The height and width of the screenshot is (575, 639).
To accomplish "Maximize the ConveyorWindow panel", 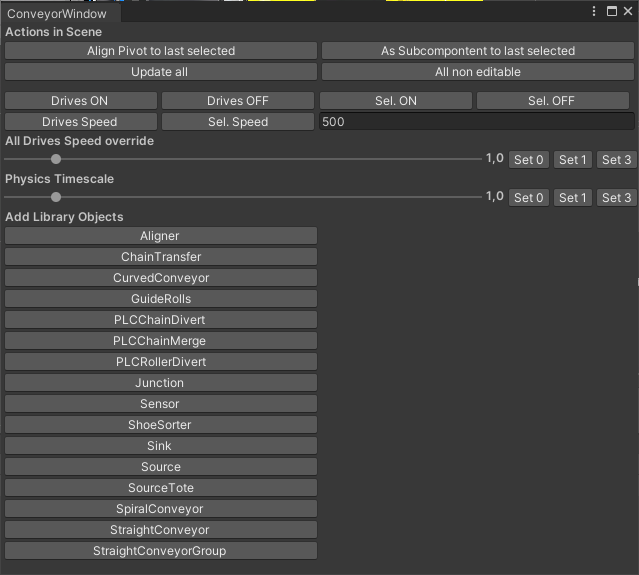I will click(x=611, y=11).
